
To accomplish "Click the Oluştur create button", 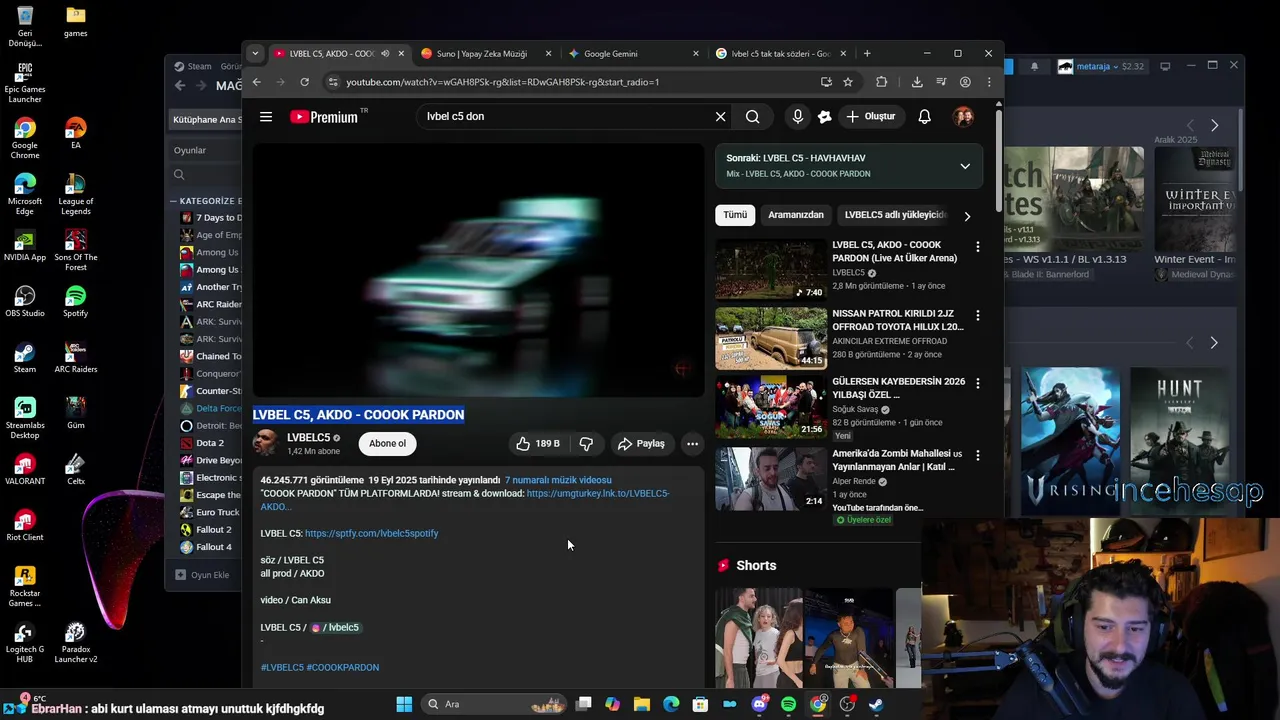I will [x=870, y=117].
